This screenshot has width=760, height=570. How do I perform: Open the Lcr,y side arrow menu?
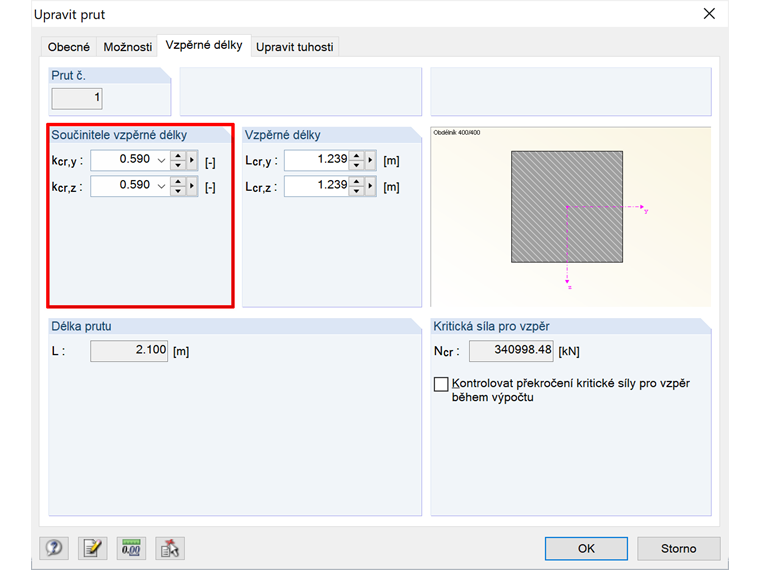point(371,160)
